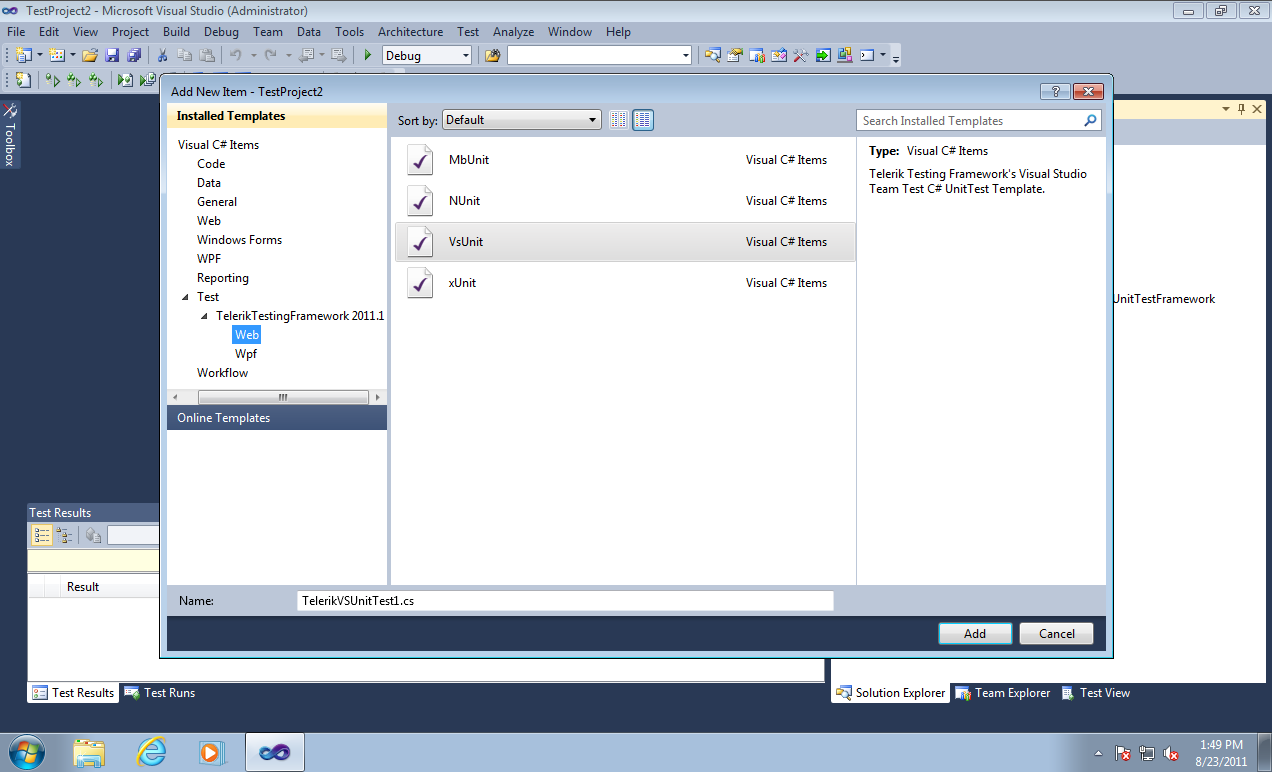Screen dimensions: 1272x772
Task: Click the Help question mark button in dialog
Action: pyautogui.click(x=1055, y=91)
